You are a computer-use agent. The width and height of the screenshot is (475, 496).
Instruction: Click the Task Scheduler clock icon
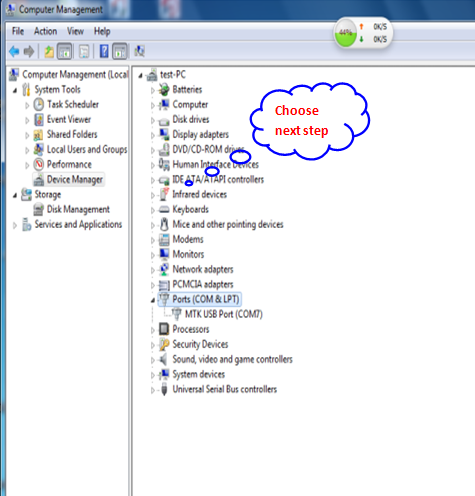point(39,104)
